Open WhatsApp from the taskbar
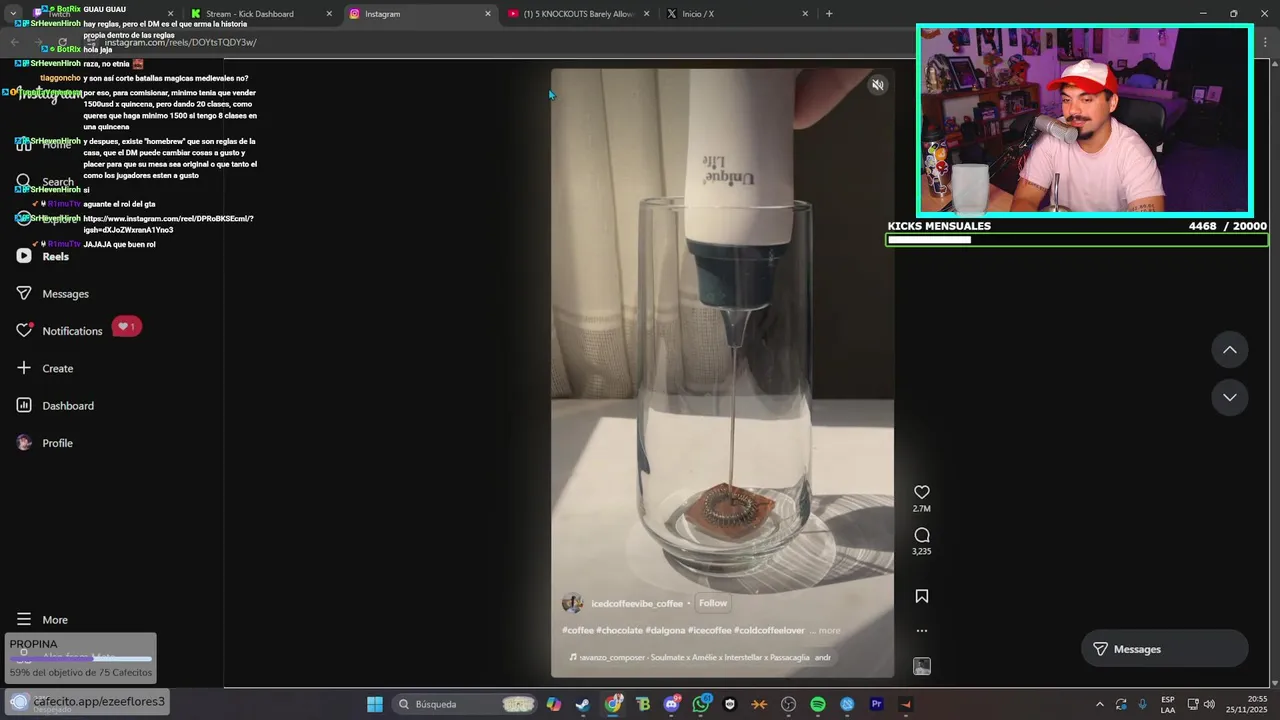Screen dimensions: 1280x720 coord(701,704)
